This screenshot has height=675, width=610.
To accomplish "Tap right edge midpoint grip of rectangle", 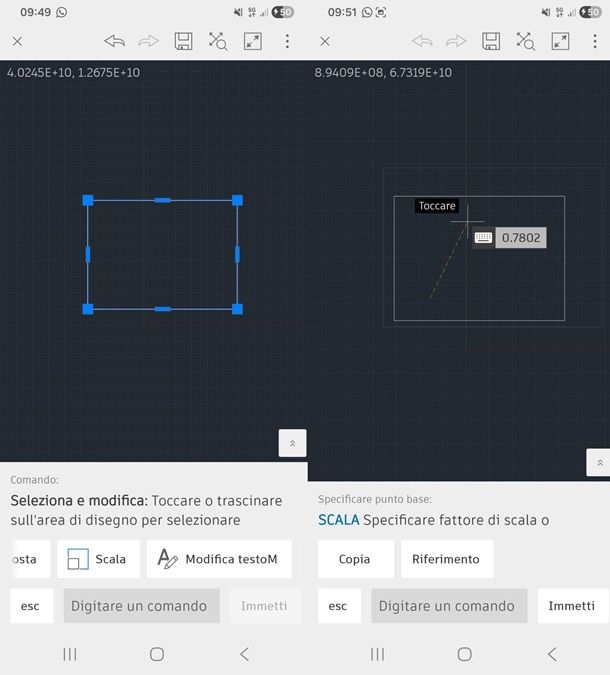I will (x=237, y=254).
